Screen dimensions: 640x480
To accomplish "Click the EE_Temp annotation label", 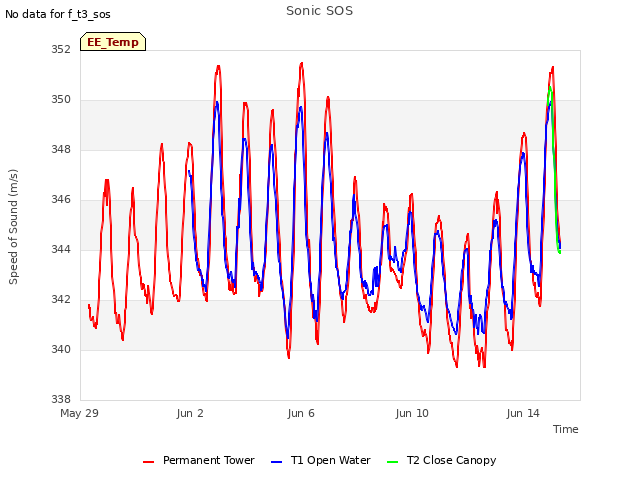I will tap(113, 42).
